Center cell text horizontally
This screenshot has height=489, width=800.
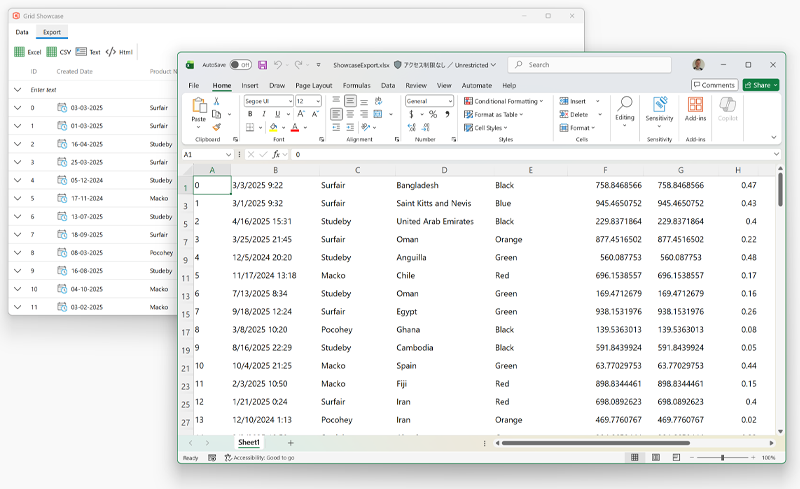[x=350, y=114]
